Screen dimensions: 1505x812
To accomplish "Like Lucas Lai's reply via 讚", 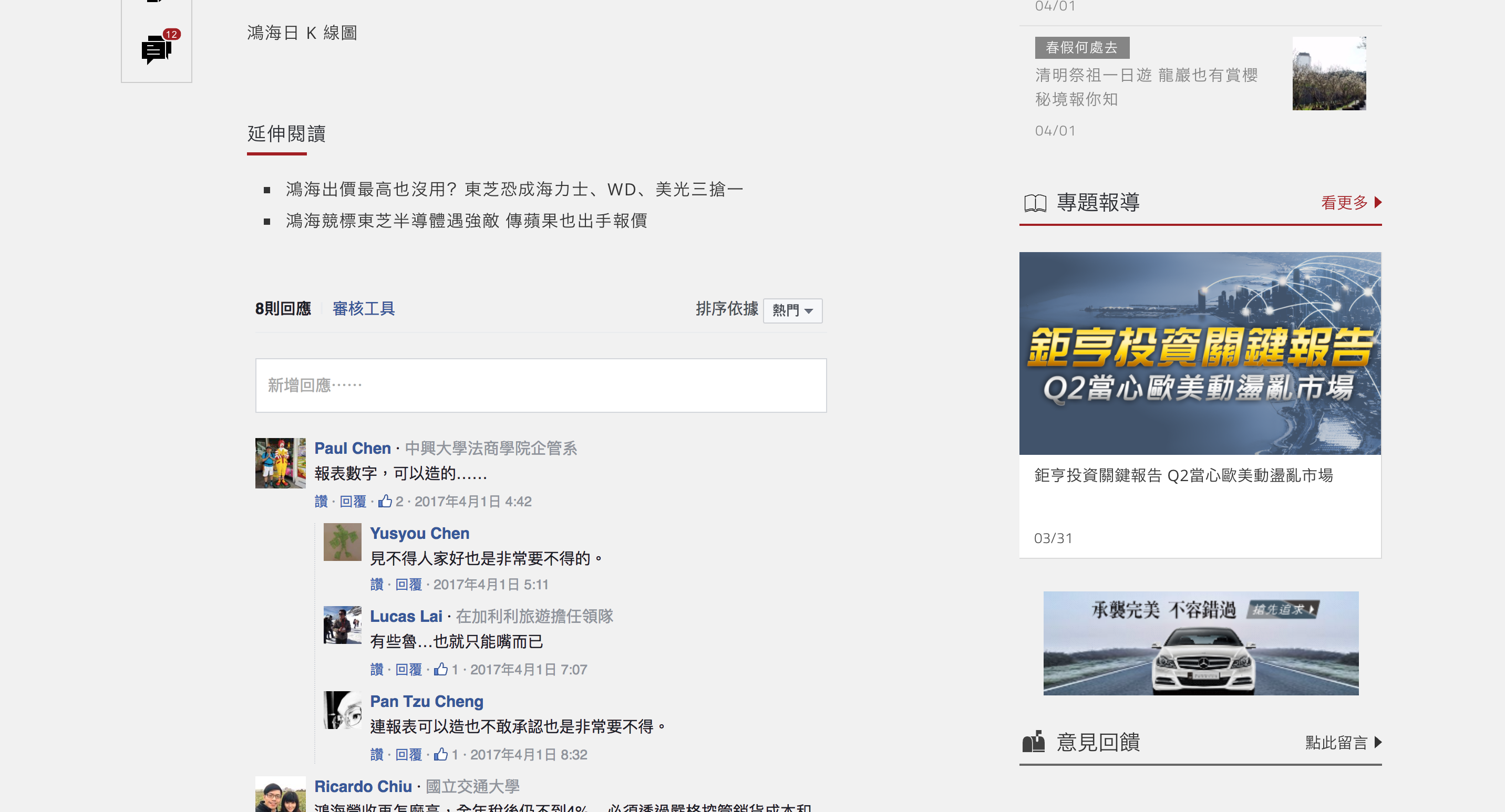I will click(377, 670).
